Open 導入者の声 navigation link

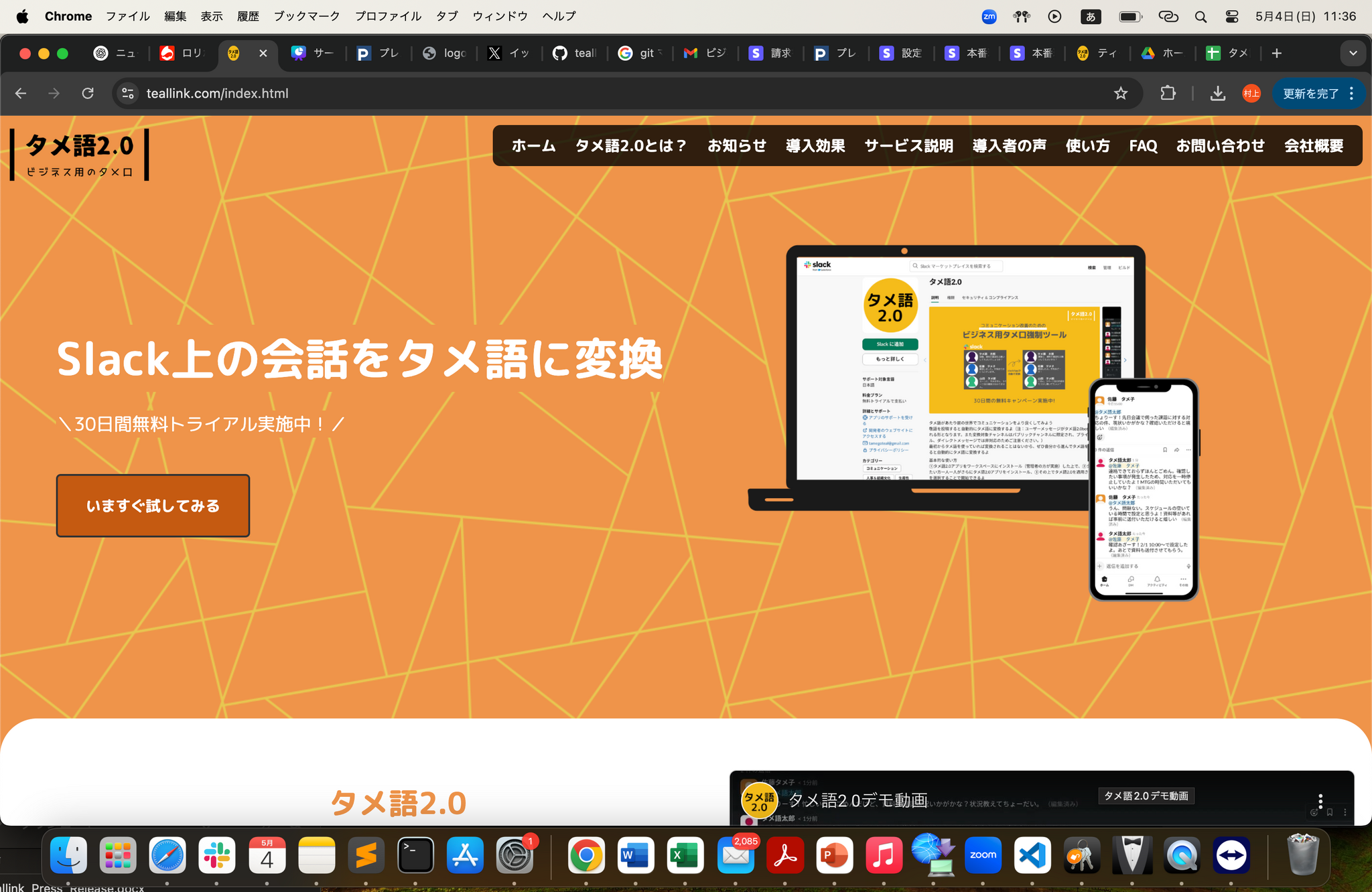point(1010,146)
